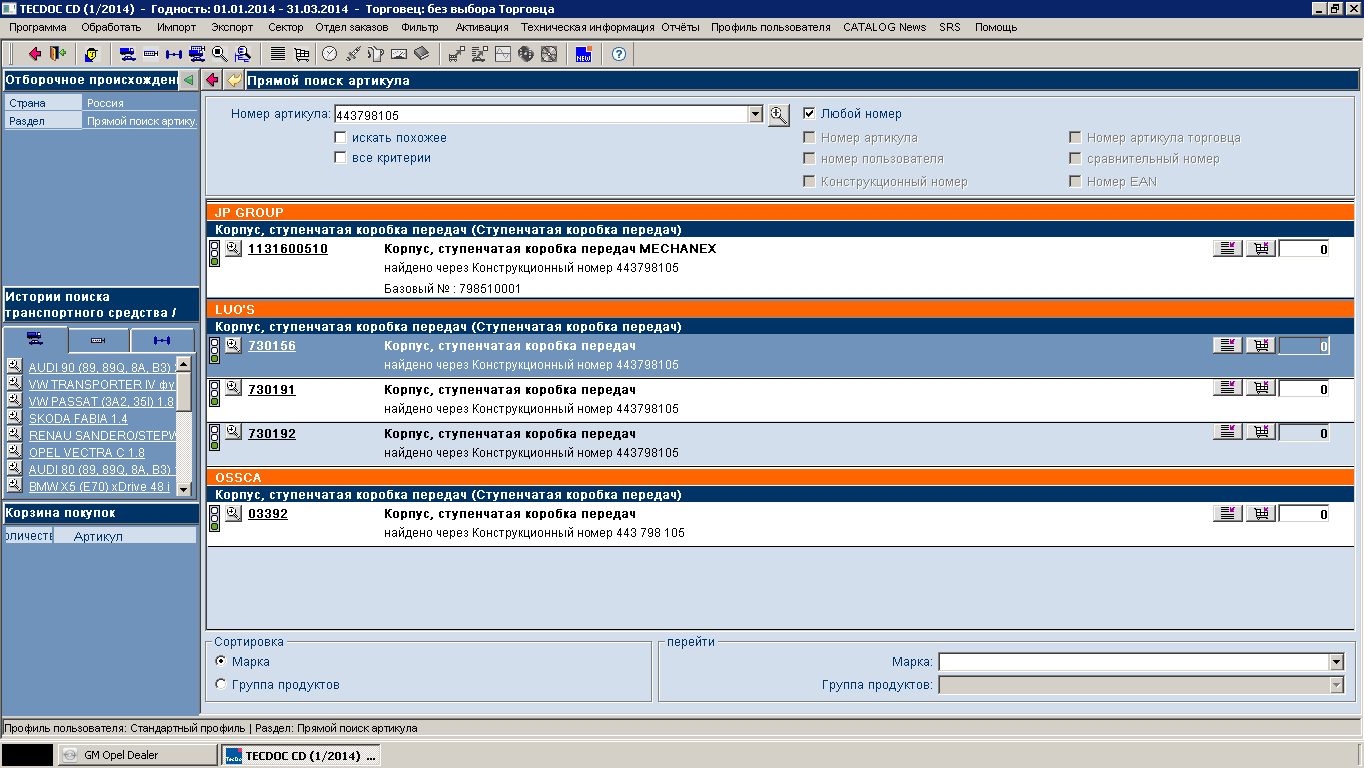
Task: Toggle the 'все критерии' checkbox
Action: [x=341, y=158]
